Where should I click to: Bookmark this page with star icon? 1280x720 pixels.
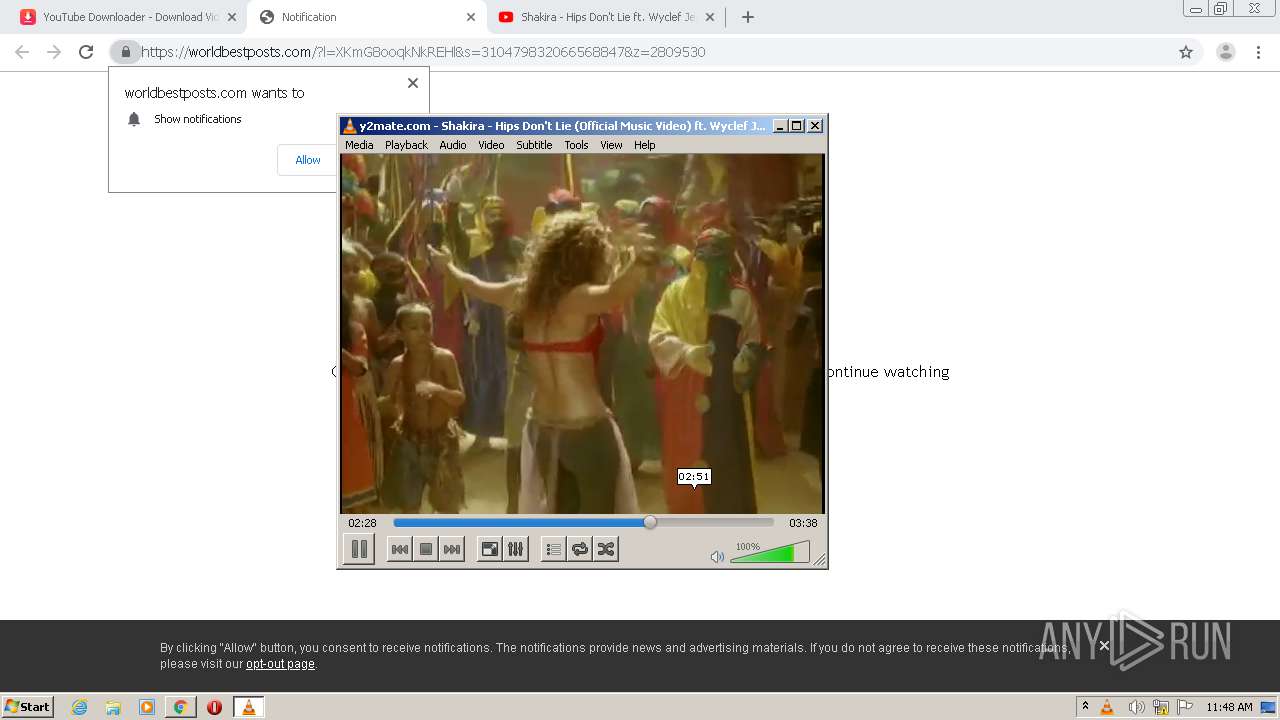1186,52
